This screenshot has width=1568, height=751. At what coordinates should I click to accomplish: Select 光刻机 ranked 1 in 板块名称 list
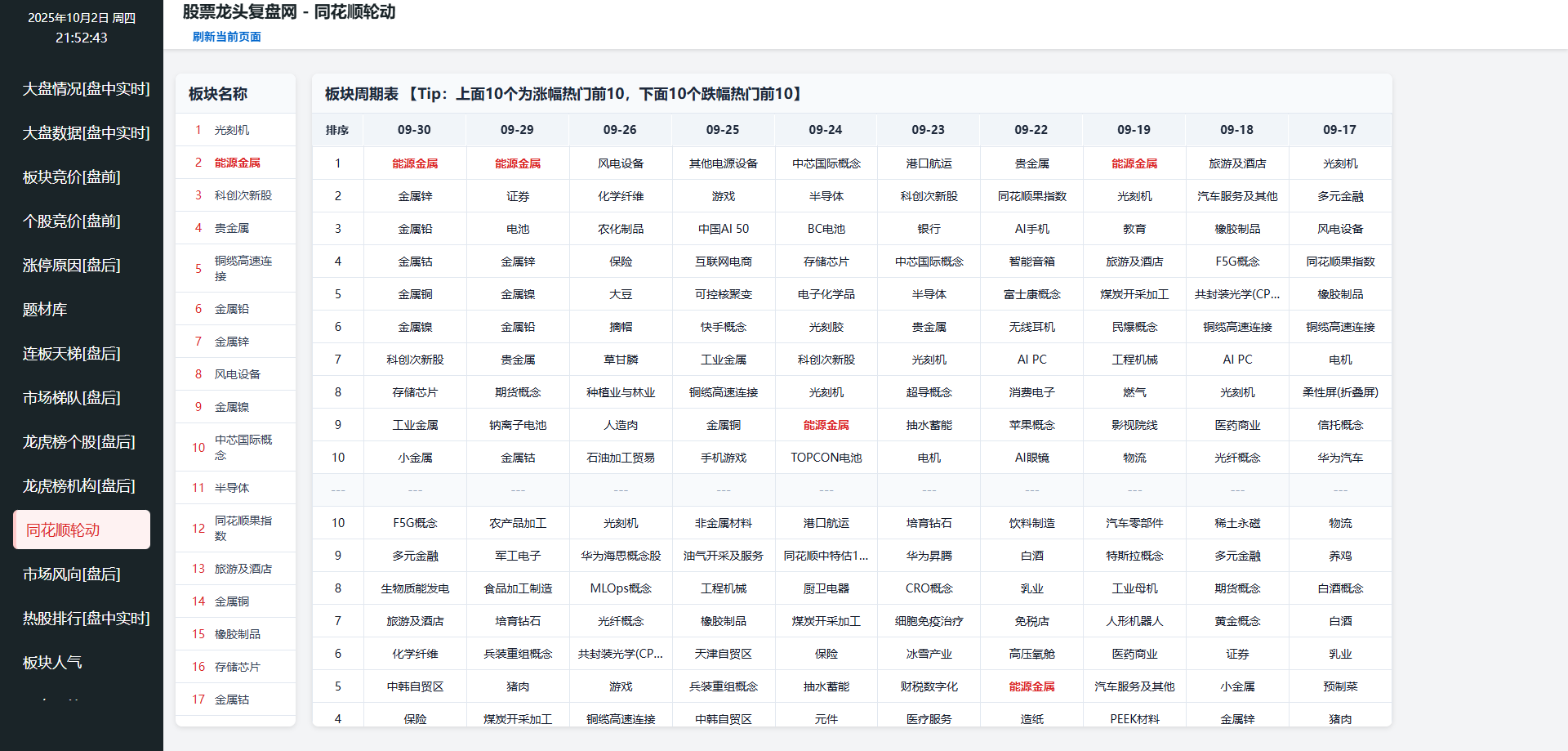(x=232, y=130)
